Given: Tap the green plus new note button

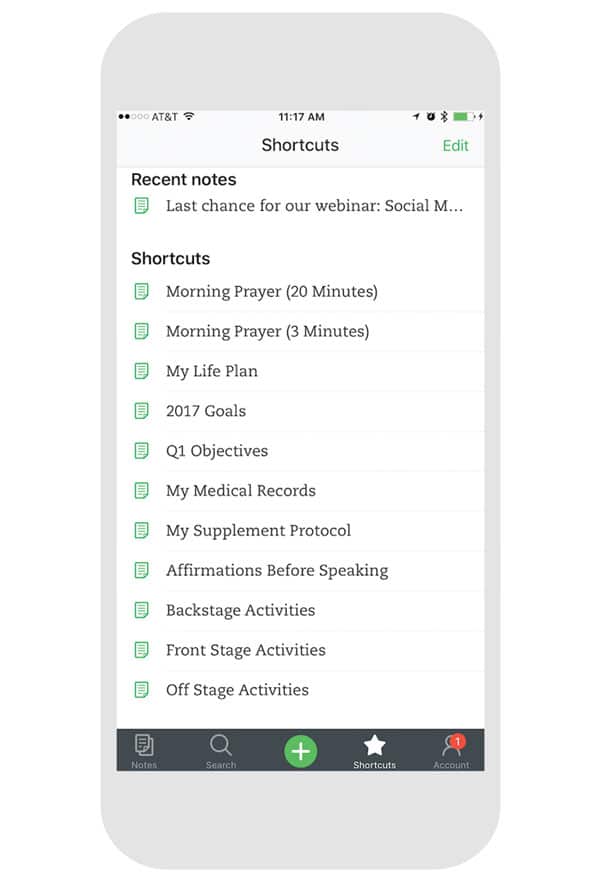Looking at the screenshot, I should (300, 751).
